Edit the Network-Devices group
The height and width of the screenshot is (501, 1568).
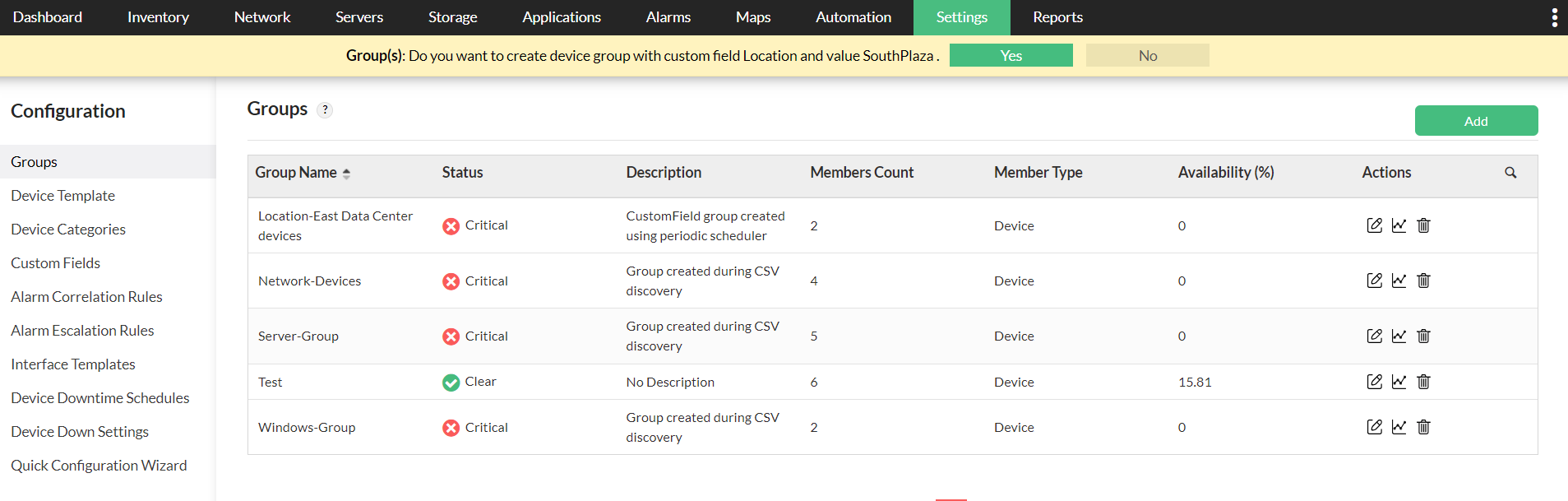[1374, 281]
